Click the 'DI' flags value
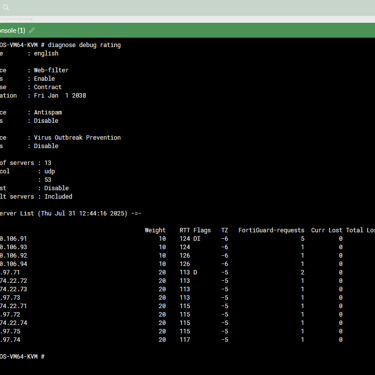 coord(197,239)
